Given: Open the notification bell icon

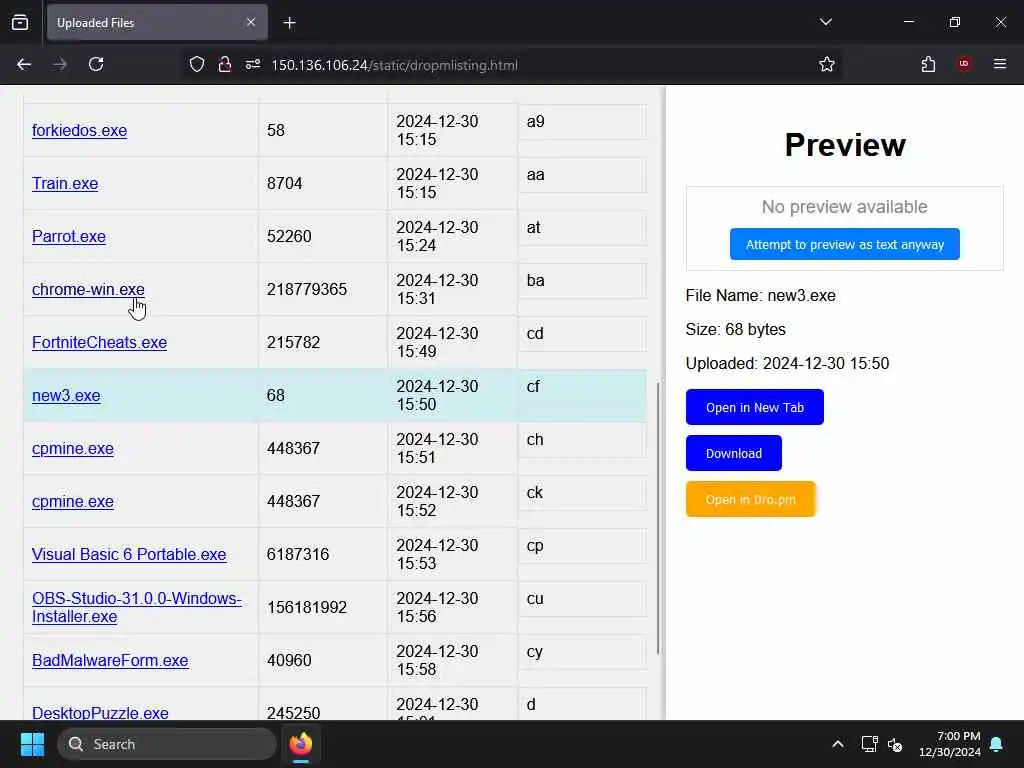Looking at the screenshot, I should (x=997, y=744).
